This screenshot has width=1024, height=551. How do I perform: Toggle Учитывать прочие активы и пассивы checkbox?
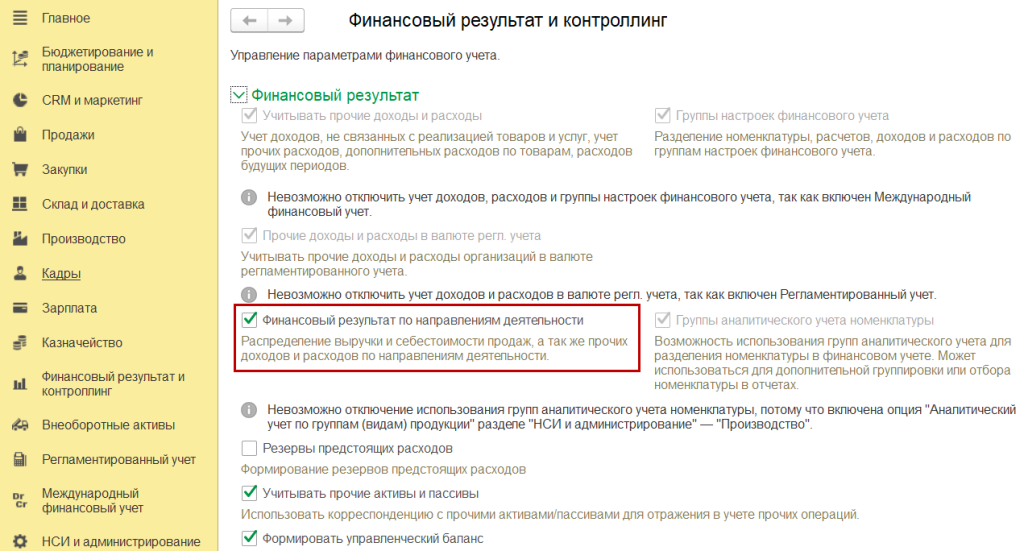tap(250, 494)
